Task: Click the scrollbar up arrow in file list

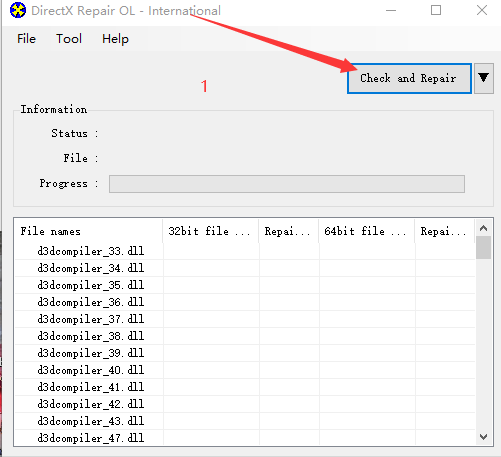Action: pyautogui.click(x=484, y=228)
